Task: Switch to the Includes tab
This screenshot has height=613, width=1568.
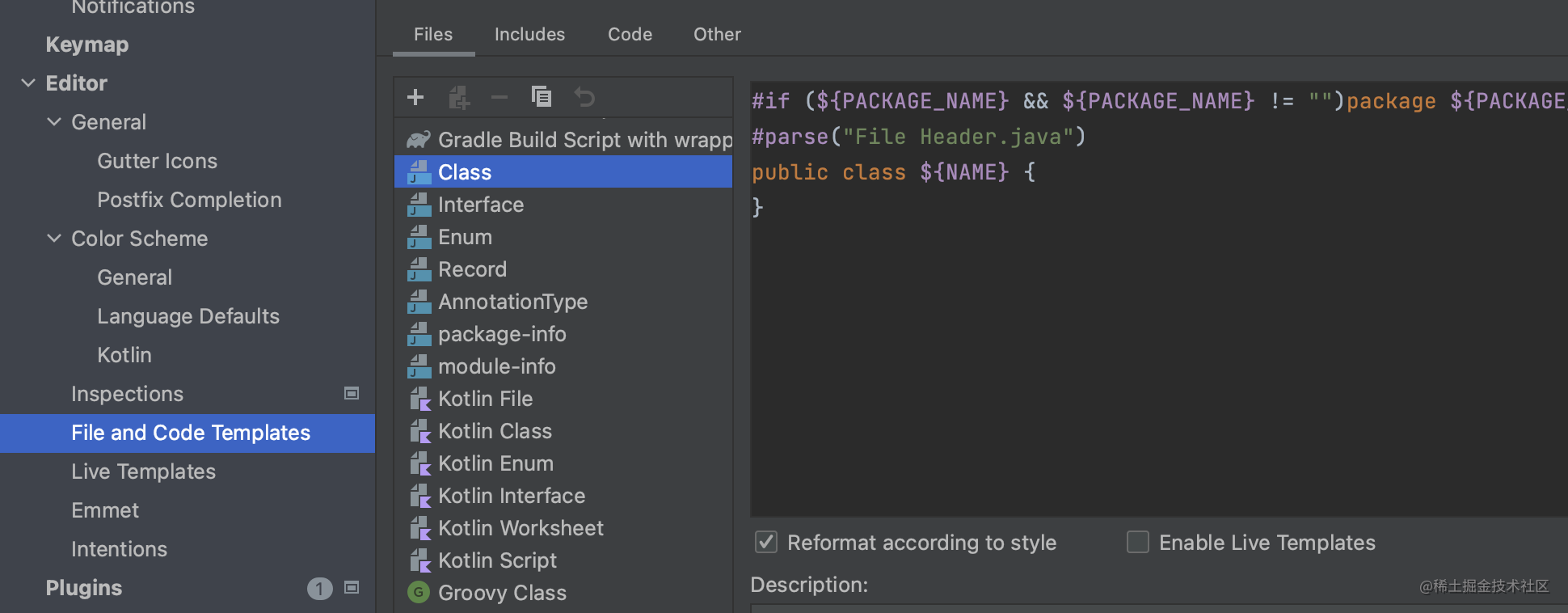Action: point(529,34)
